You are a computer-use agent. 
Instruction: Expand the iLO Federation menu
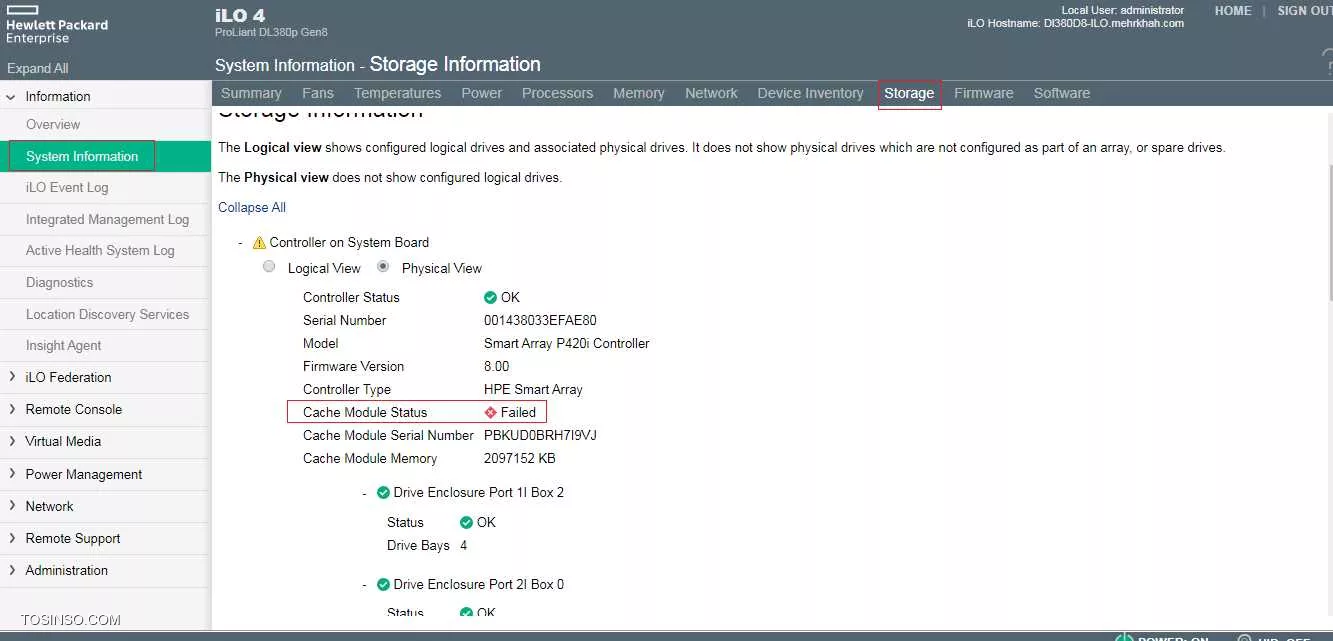[x=12, y=377]
